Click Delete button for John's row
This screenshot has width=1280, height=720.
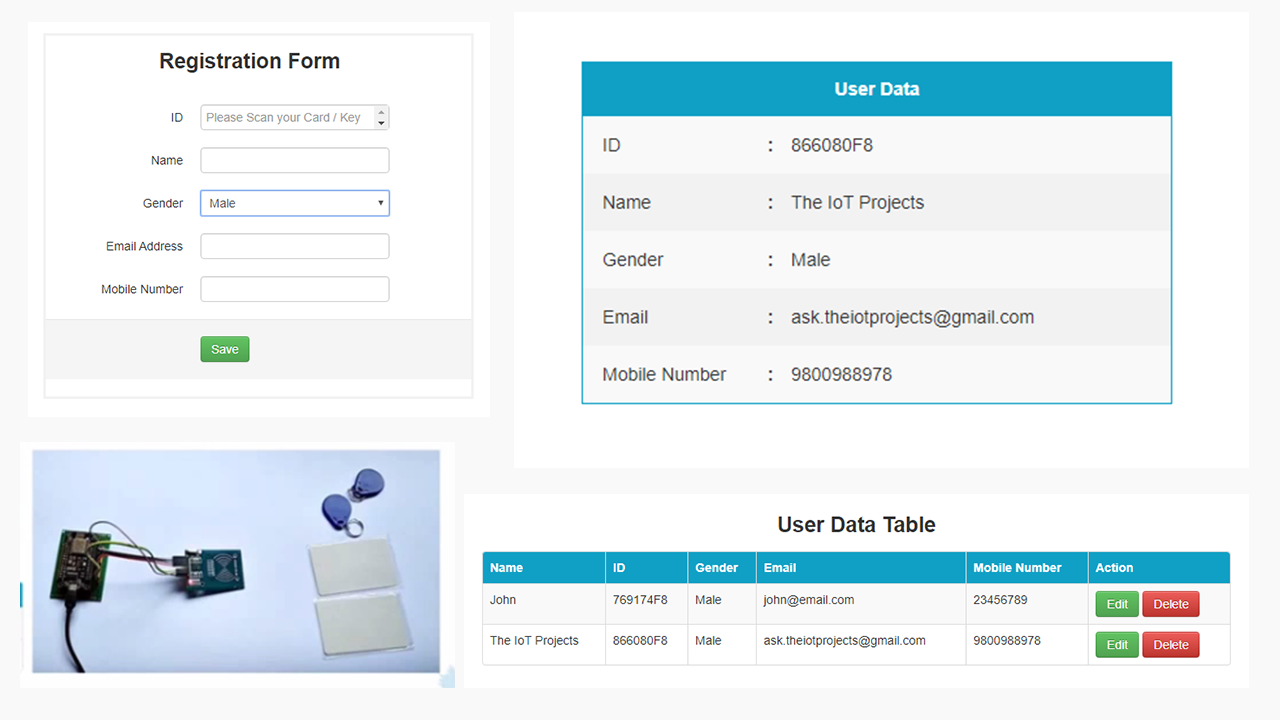coord(1170,604)
